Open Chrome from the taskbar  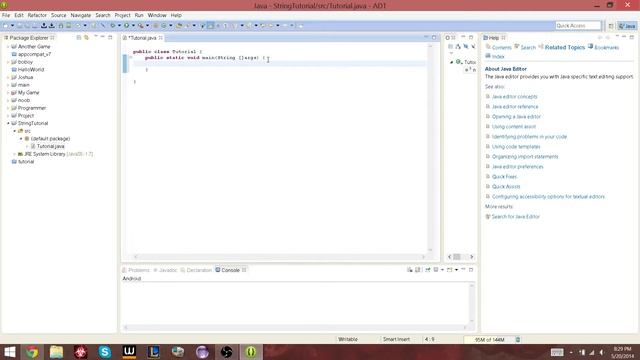tap(32, 352)
